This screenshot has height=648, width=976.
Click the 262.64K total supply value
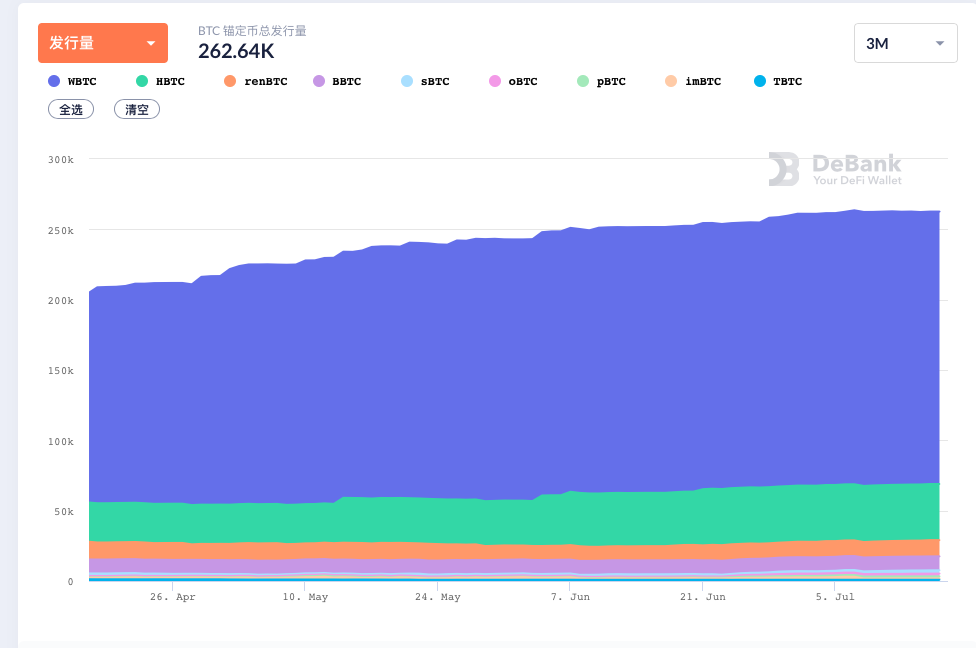click(x=236, y=51)
